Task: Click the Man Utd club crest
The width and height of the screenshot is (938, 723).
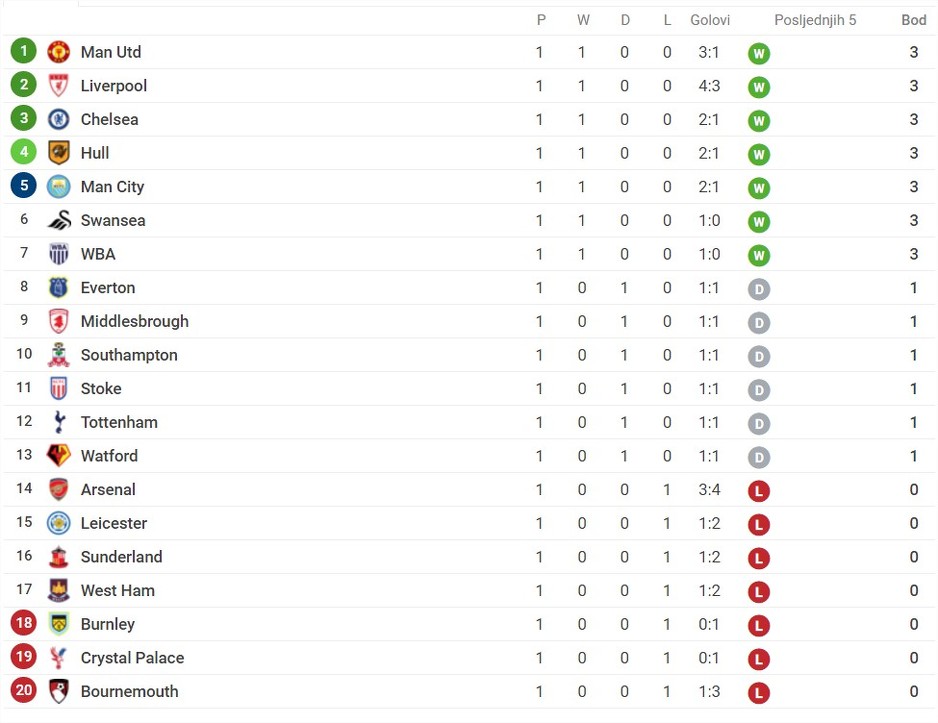Action: point(59,52)
